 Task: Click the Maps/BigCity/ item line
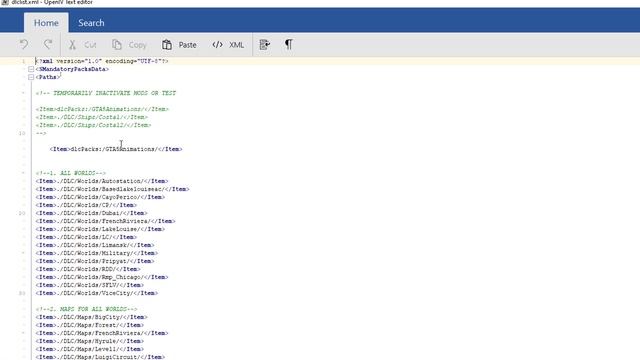(91, 317)
